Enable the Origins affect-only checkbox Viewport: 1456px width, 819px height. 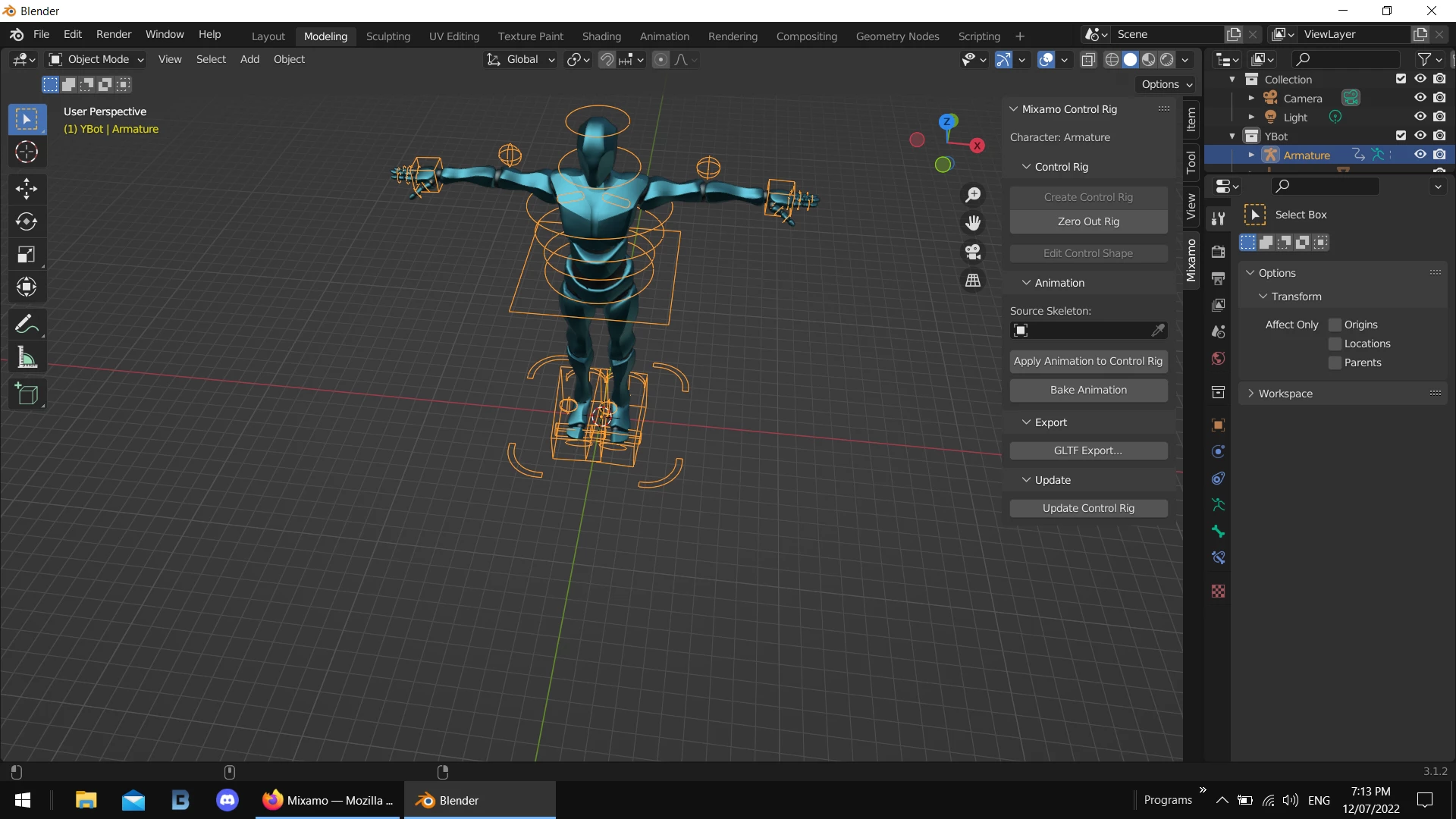tap(1335, 325)
